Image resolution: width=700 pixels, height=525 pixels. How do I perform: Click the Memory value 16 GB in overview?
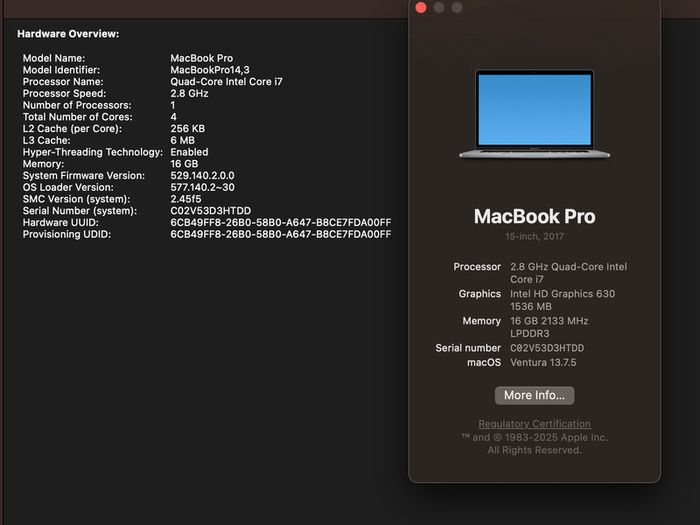coord(184,164)
